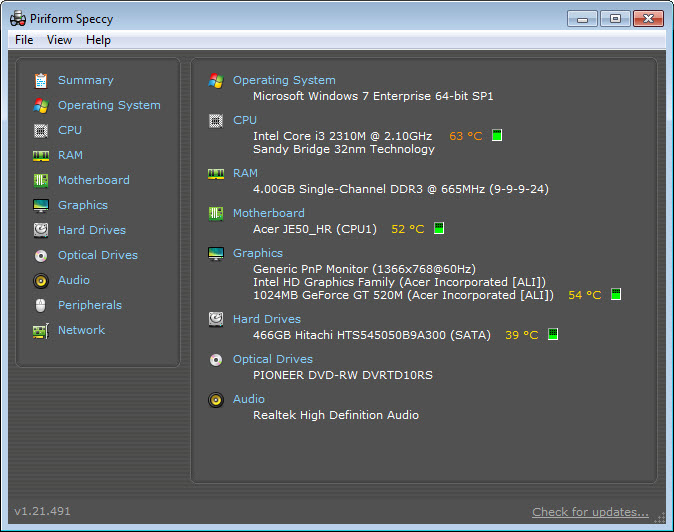The image size is (674, 532).
Task: Open the Motherboard sidebar section
Action: point(94,180)
